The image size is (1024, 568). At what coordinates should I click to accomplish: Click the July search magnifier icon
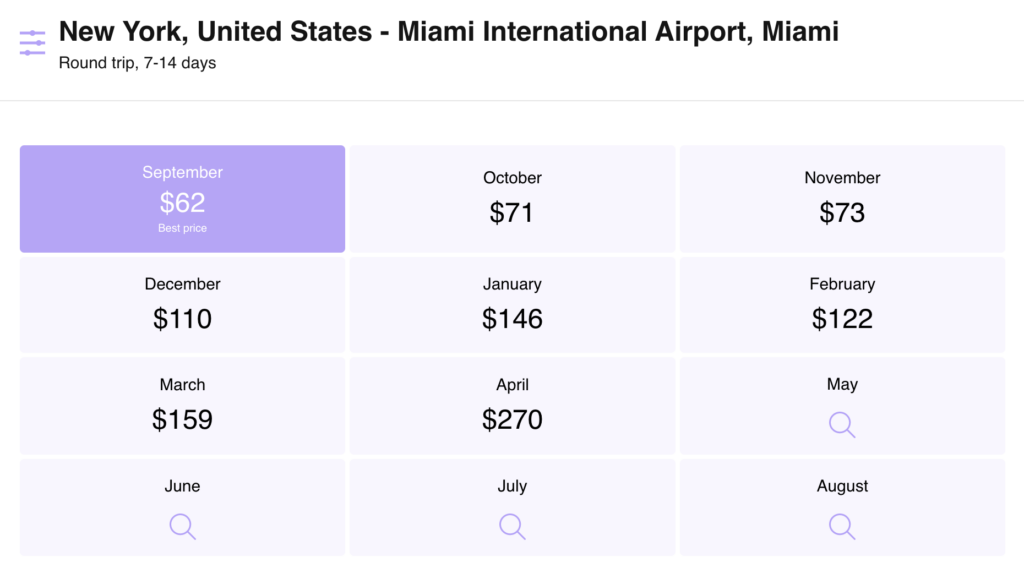coord(512,526)
